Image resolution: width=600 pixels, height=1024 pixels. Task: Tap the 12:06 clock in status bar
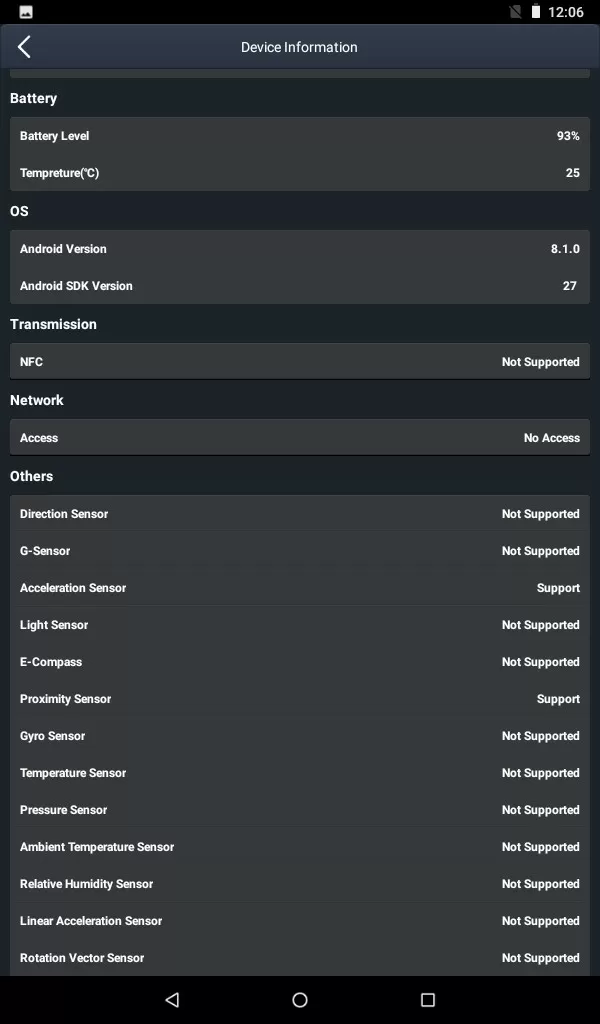(x=565, y=12)
